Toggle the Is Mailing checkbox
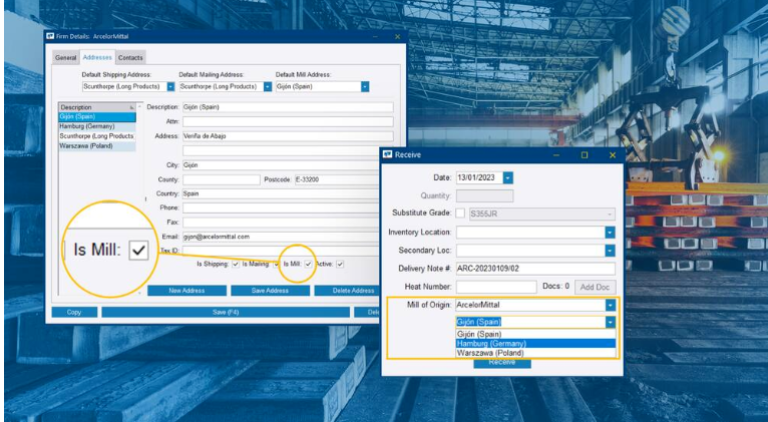Image resolution: width=768 pixels, height=422 pixels. click(276, 264)
